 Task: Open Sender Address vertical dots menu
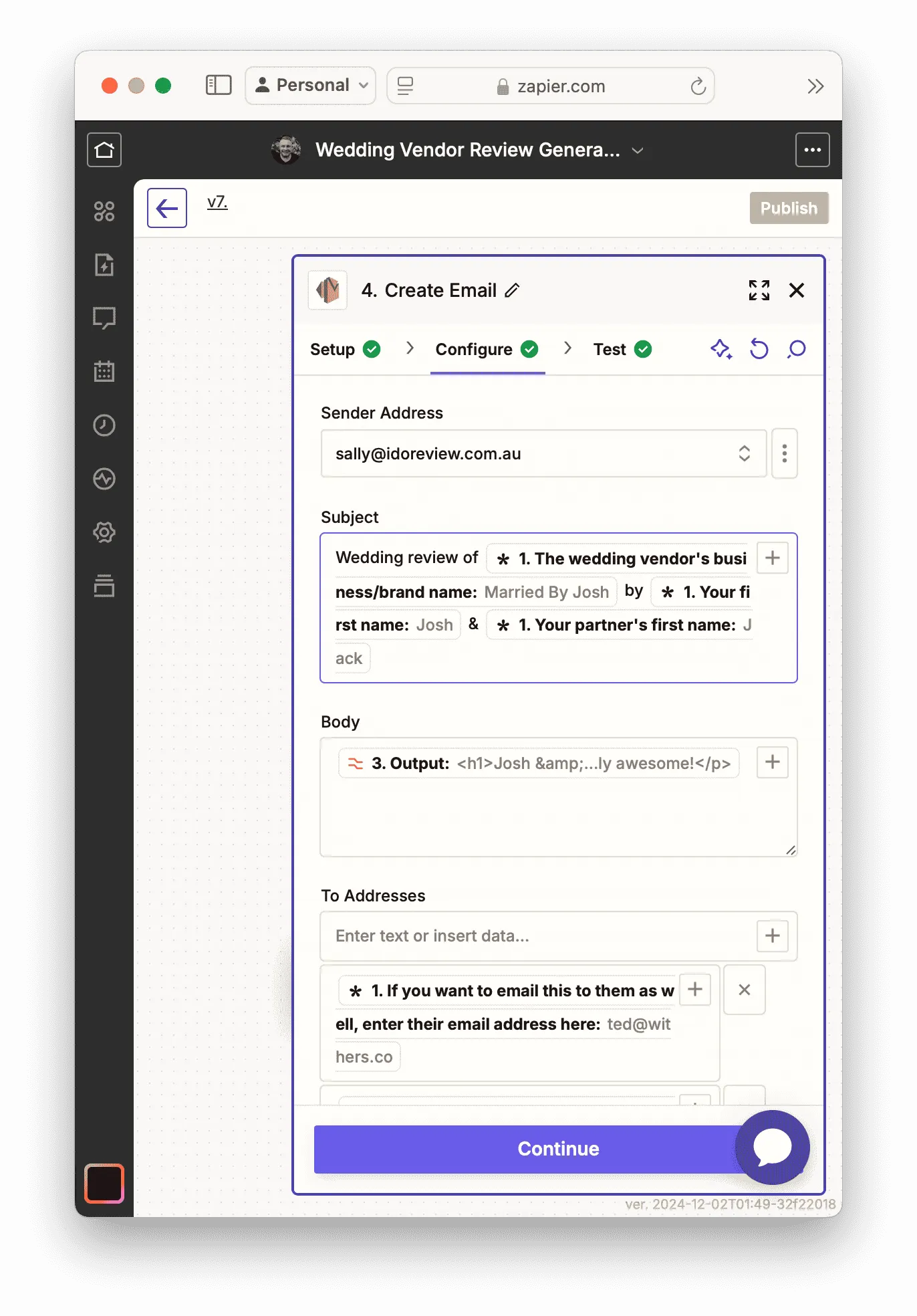tap(785, 453)
